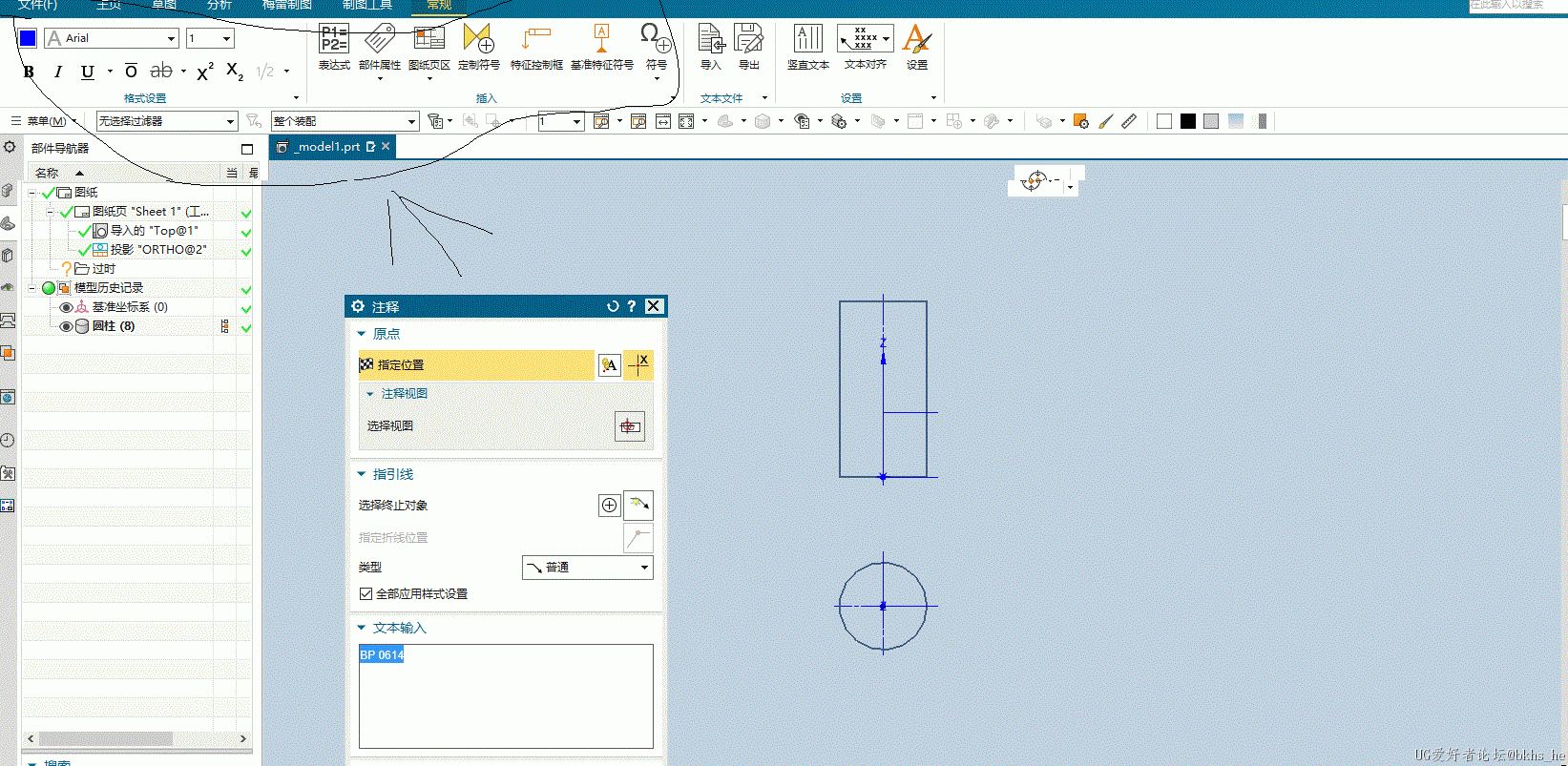
Task: Open the text size factor dropdown
Action: coord(226,38)
